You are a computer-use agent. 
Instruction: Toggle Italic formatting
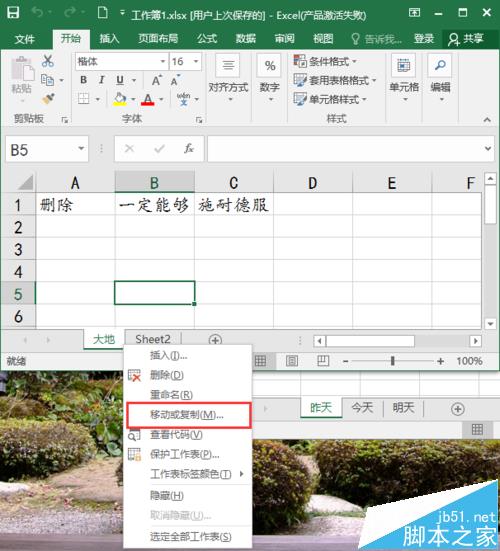pos(102,80)
